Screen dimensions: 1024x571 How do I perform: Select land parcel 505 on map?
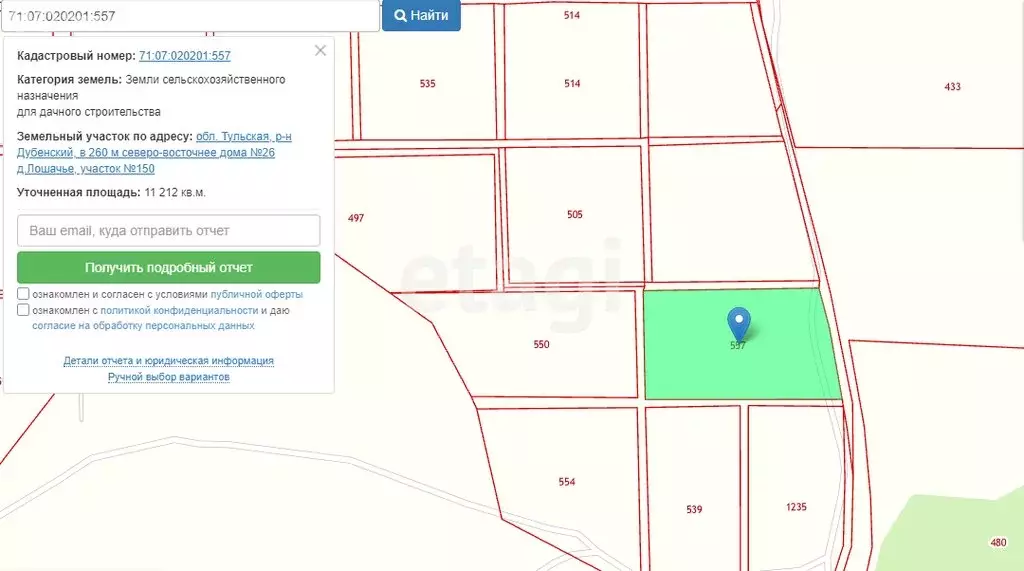click(575, 214)
